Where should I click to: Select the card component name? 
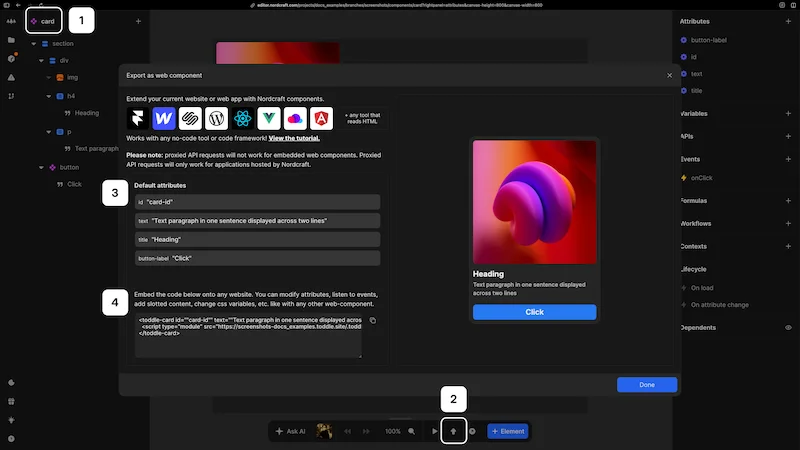tap(47, 21)
